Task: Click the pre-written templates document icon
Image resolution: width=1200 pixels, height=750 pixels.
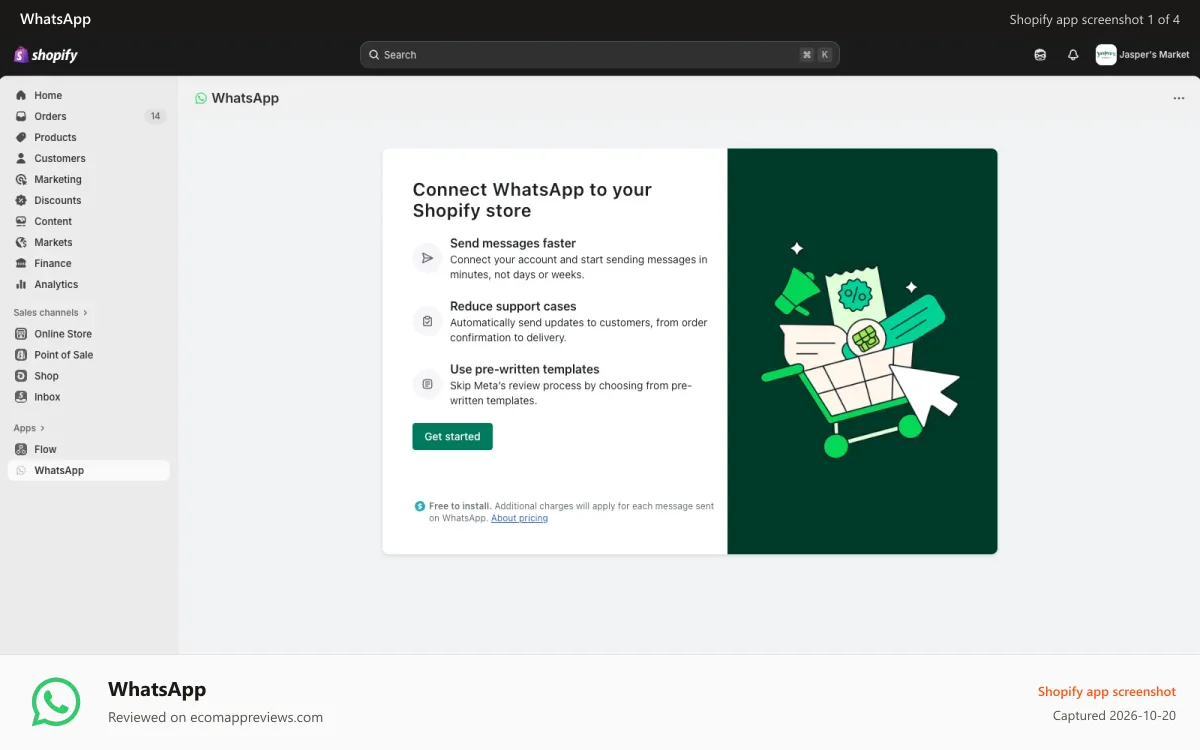Action: (427, 384)
